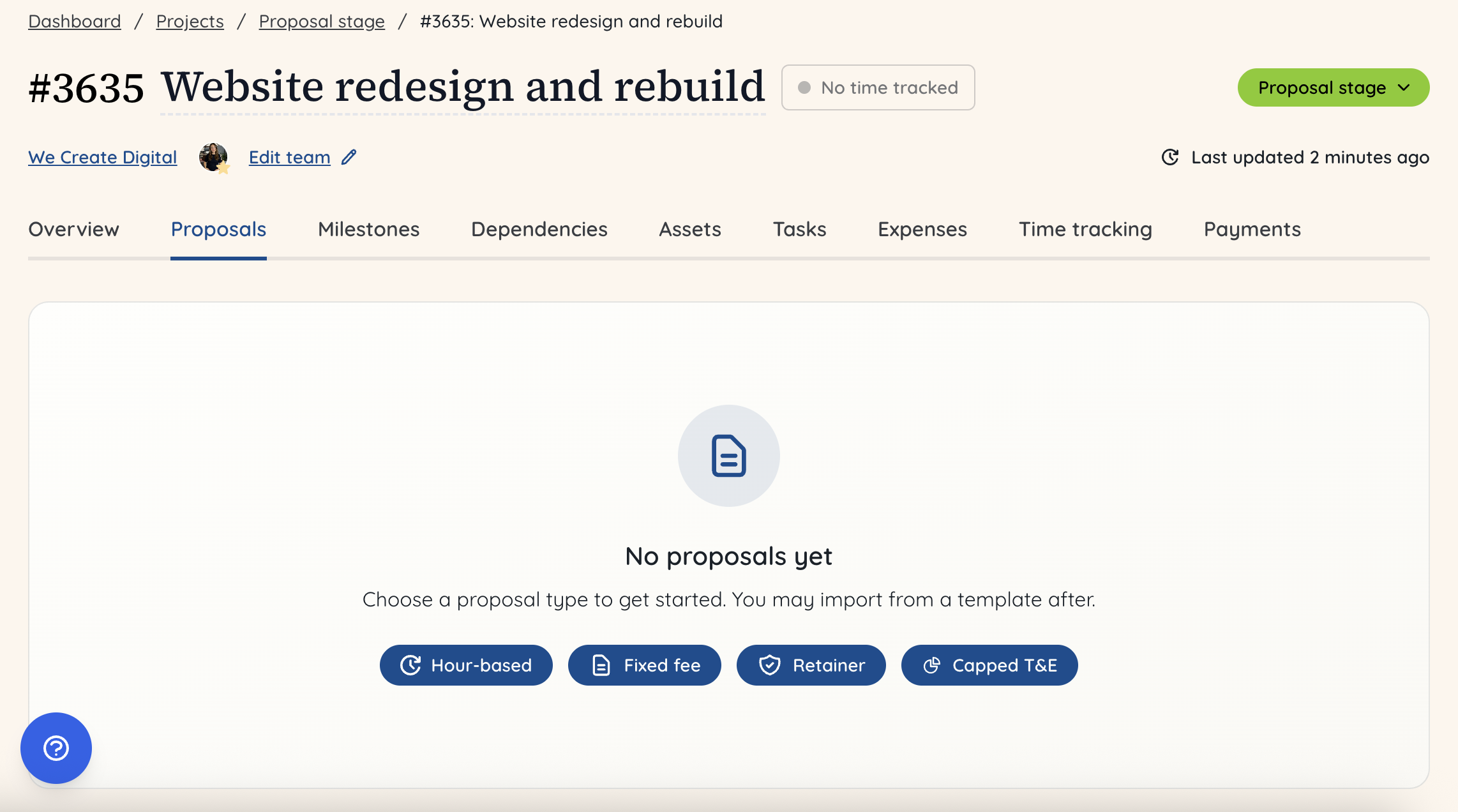Open the Time tracking tab
1458x812 pixels.
[x=1085, y=229]
